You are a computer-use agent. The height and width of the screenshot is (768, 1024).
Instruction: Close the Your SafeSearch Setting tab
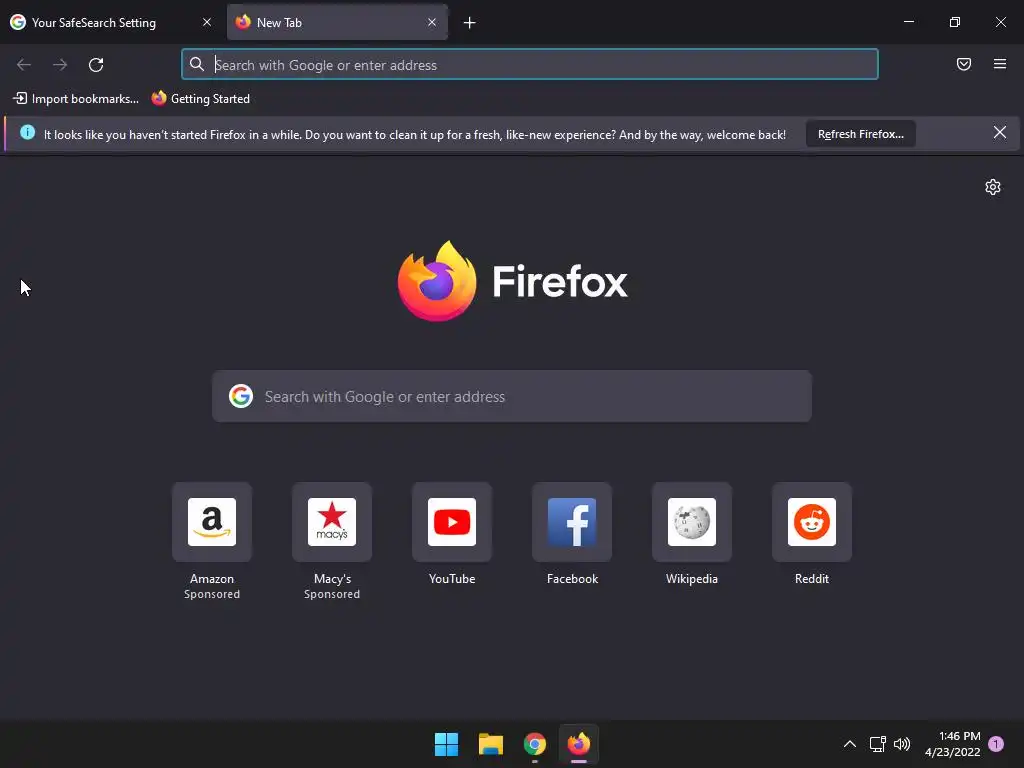[x=207, y=22]
